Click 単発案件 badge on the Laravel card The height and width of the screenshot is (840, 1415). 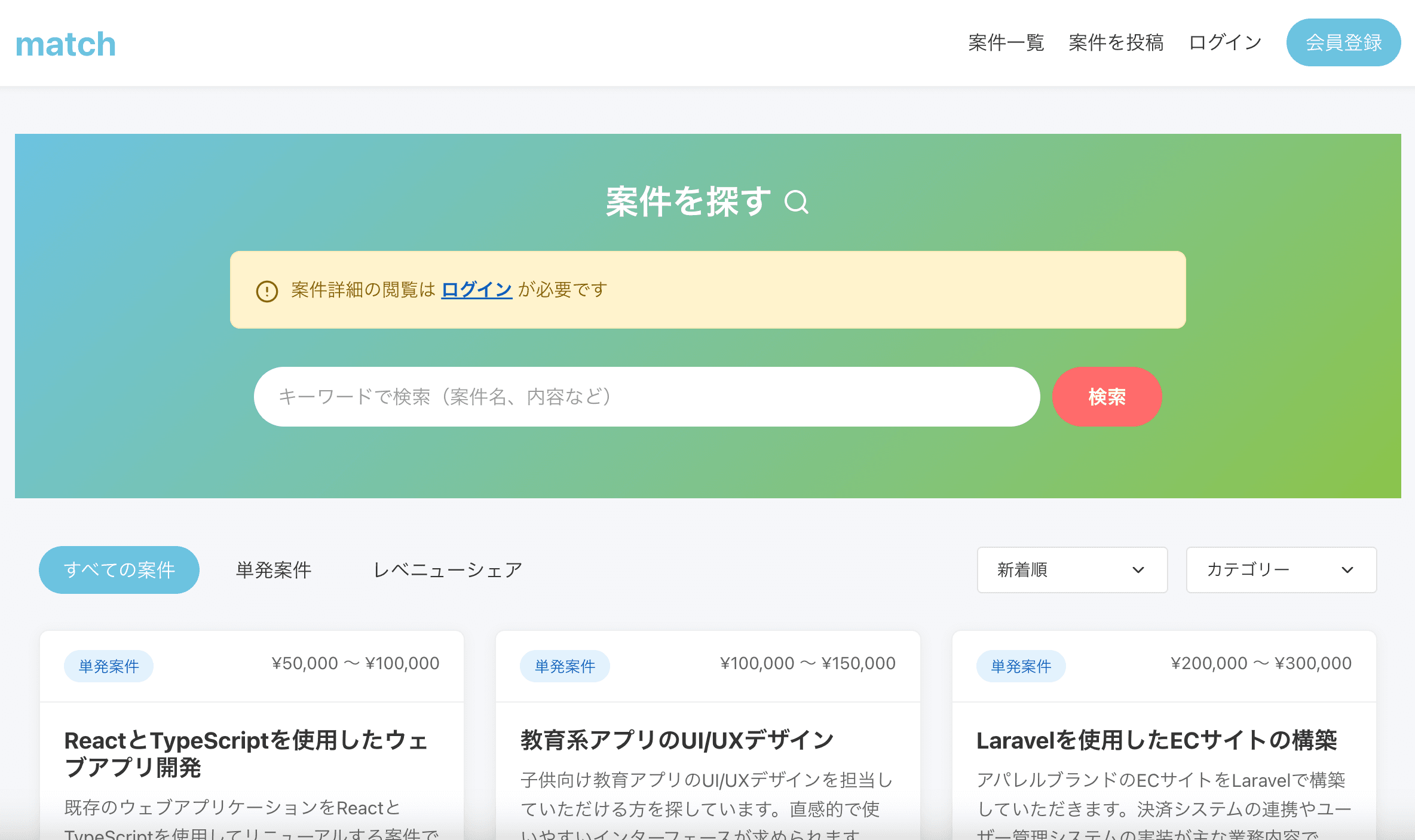click(1021, 666)
